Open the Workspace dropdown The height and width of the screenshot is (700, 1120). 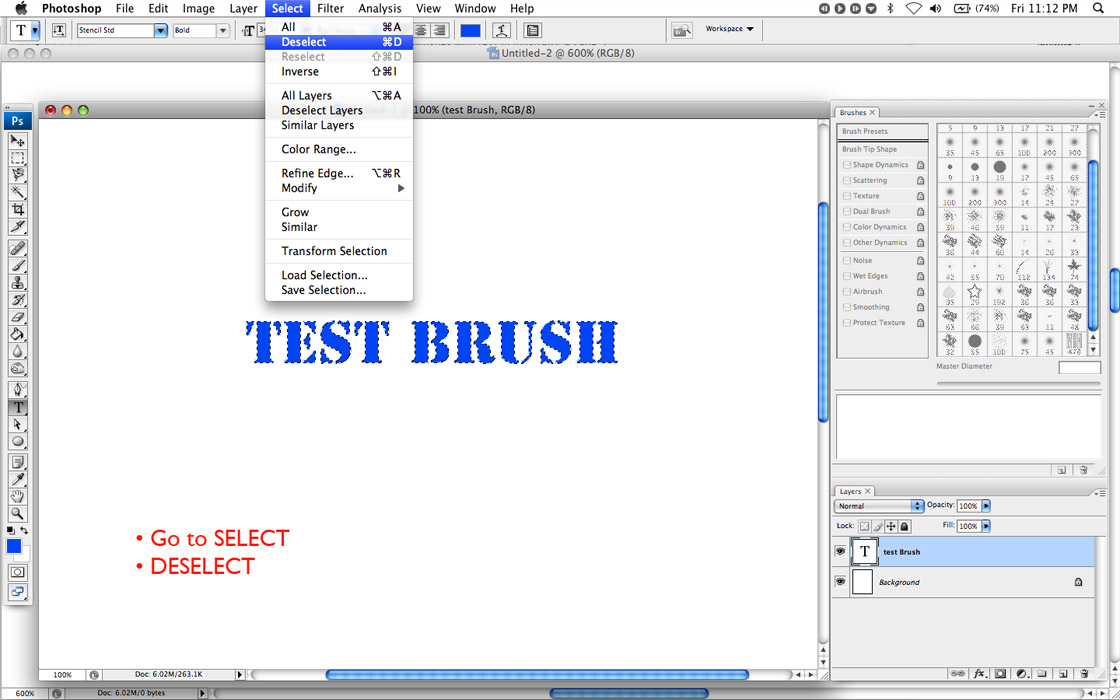[x=729, y=29]
